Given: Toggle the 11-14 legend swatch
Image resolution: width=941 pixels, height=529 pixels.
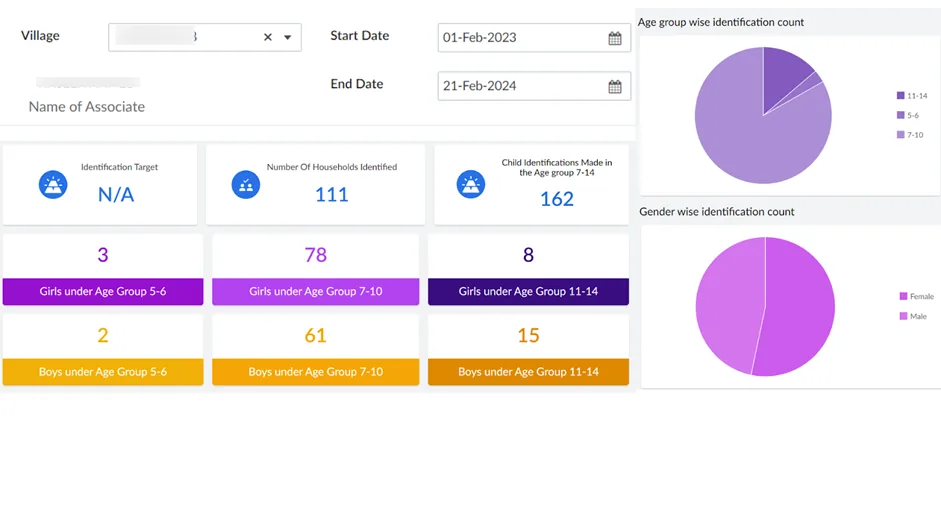Looking at the screenshot, I should [900, 95].
